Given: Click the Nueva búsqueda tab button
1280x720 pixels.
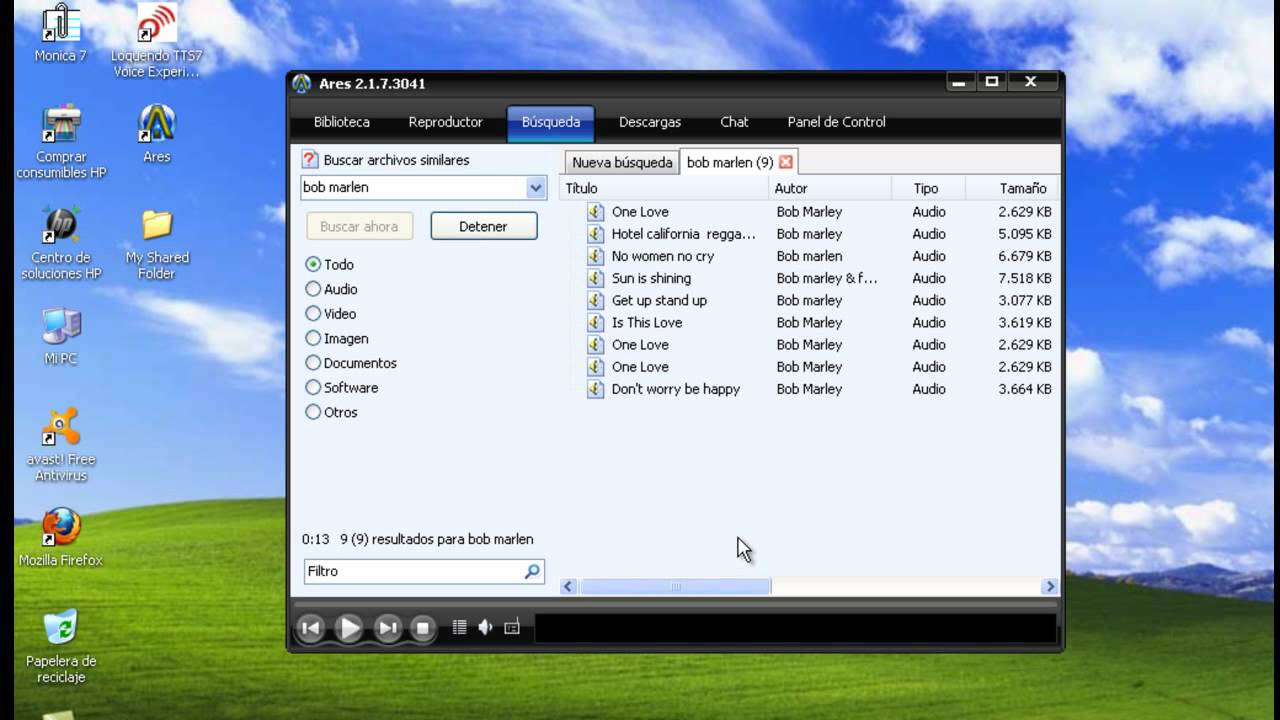Looking at the screenshot, I should pos(622,162).
